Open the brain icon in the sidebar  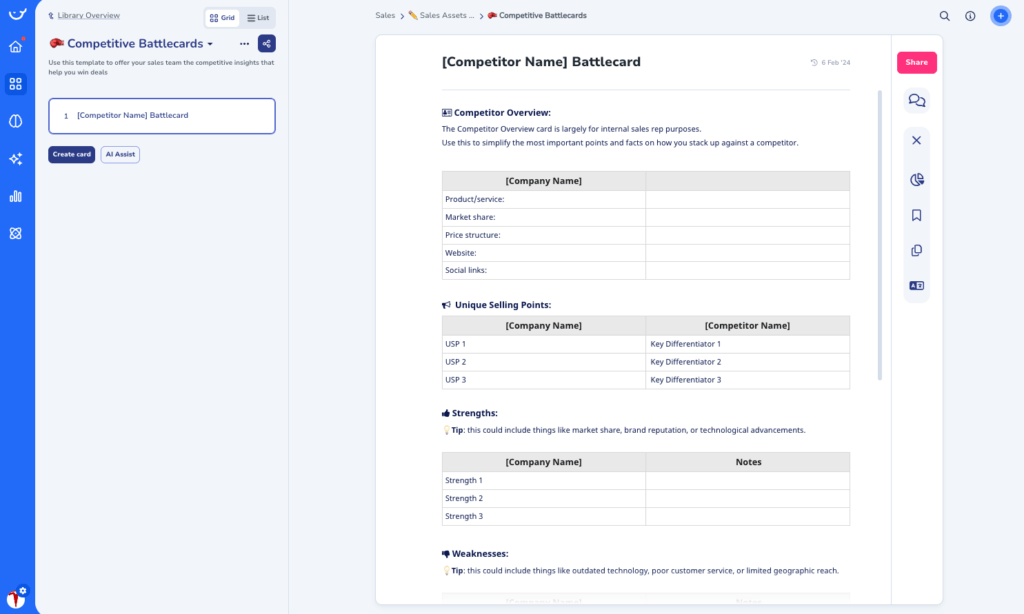click(15, 121)
